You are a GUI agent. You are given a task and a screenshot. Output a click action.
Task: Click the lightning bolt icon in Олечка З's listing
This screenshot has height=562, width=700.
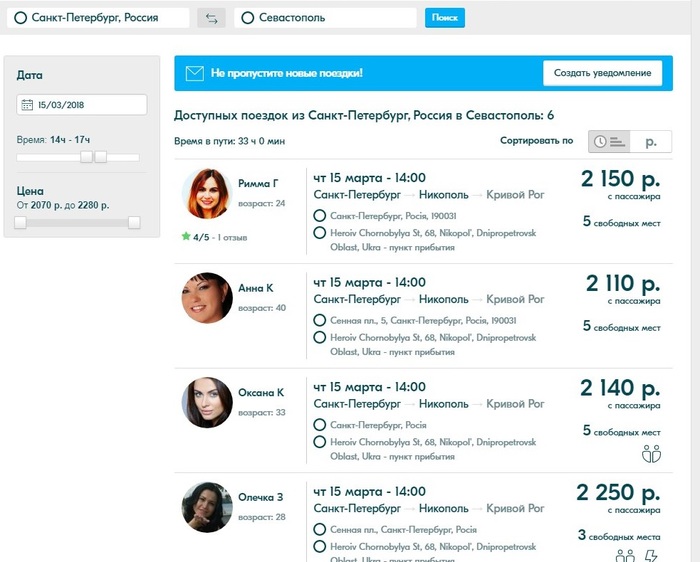(x=651, y=556)
